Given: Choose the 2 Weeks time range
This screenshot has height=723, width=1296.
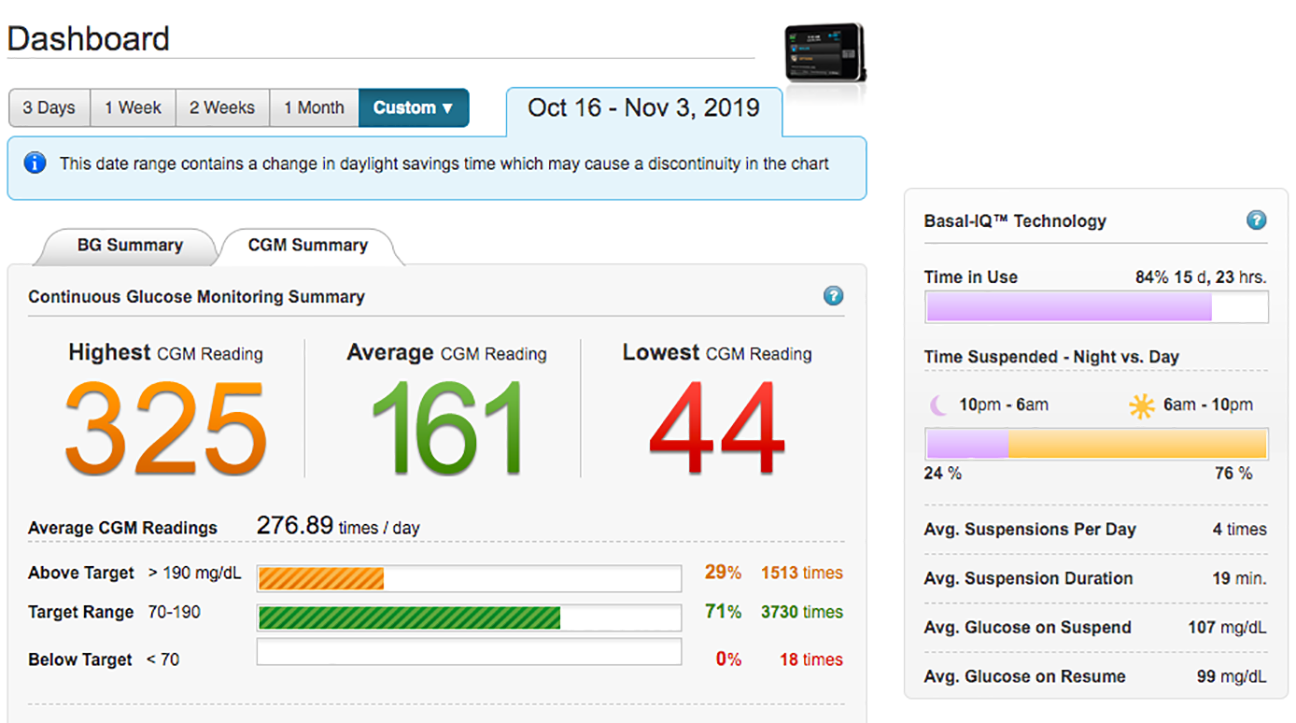Looking at the screenshot, I should pos(222,108).
